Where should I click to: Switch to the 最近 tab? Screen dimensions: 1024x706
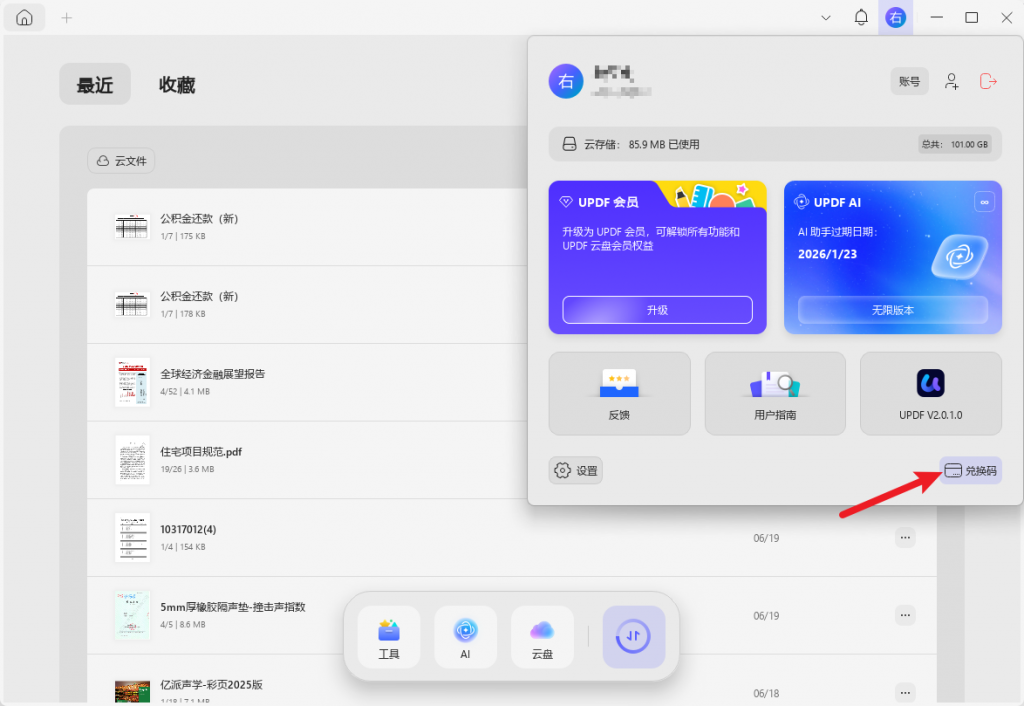click(95, 84)
